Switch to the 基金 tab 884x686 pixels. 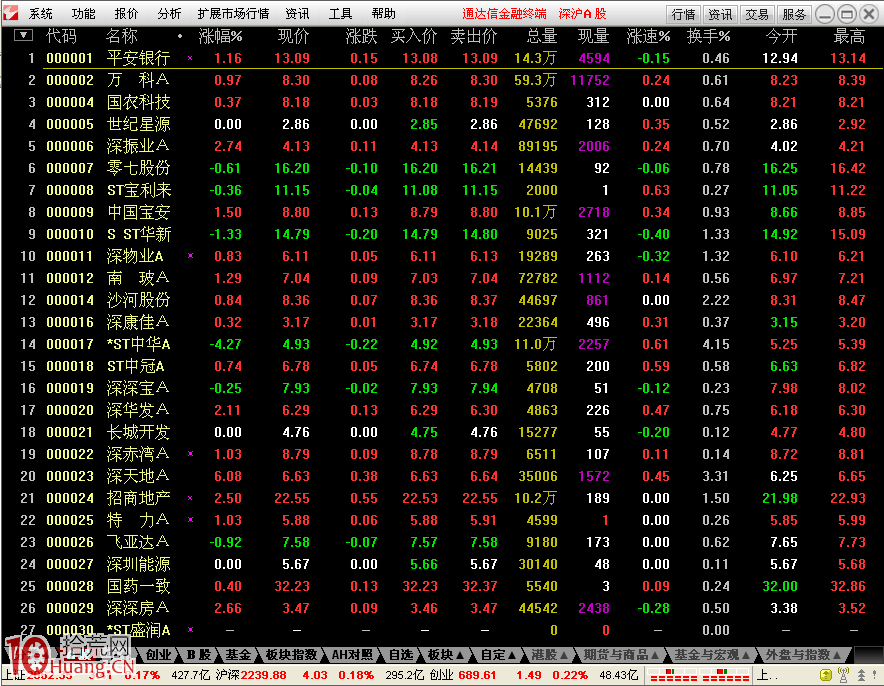pyautogui.click(x=238, y=655)
